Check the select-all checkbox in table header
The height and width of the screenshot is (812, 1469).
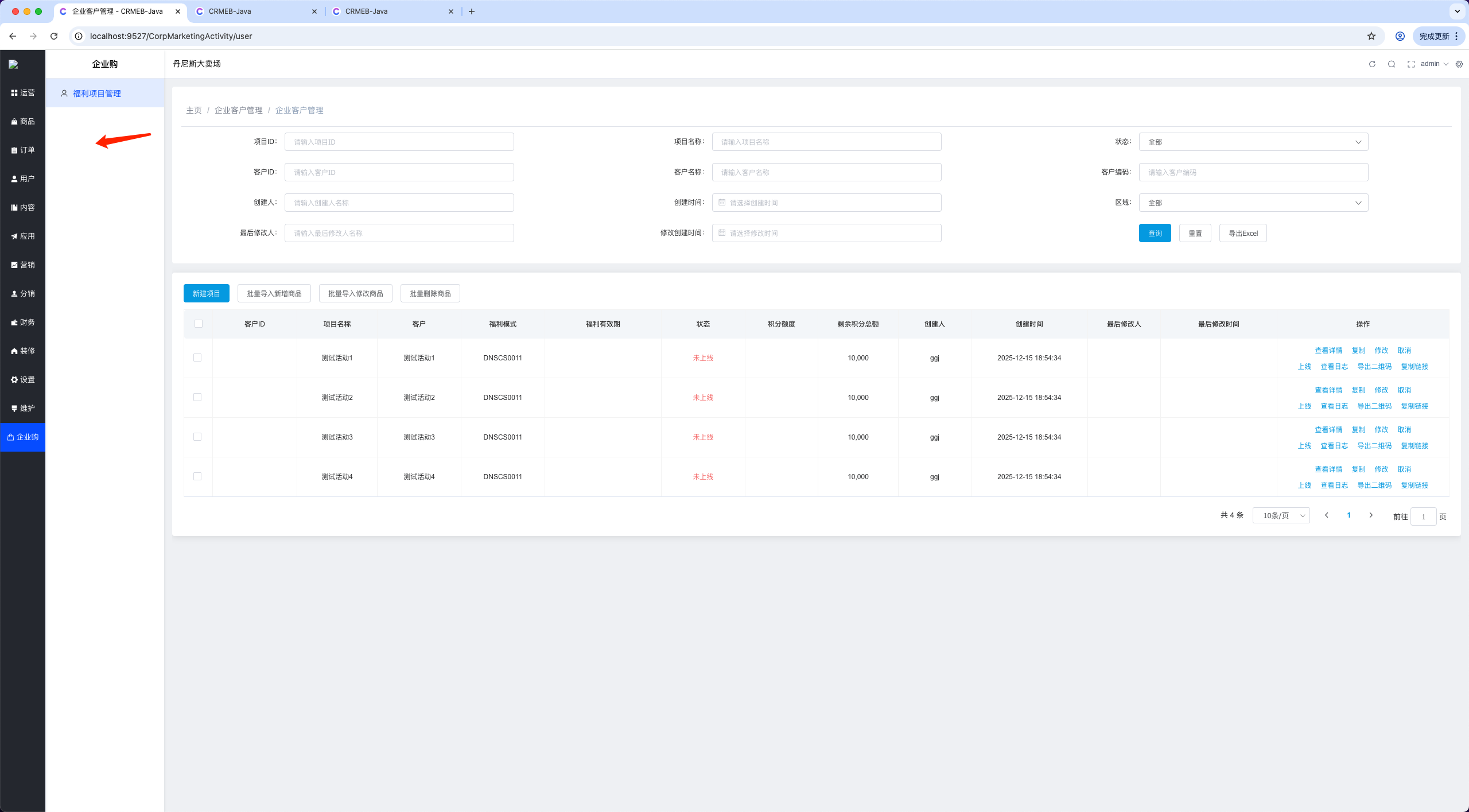click(199, 324)
